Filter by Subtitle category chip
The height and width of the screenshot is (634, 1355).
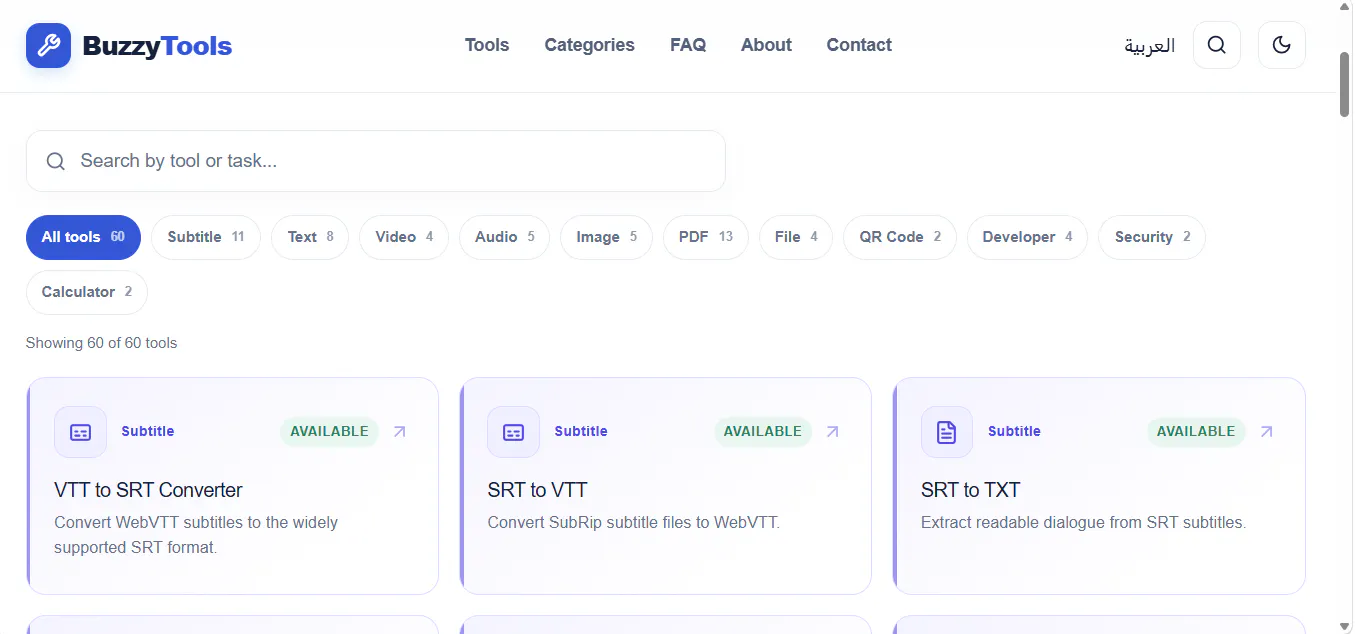click(x=206, y=237)
